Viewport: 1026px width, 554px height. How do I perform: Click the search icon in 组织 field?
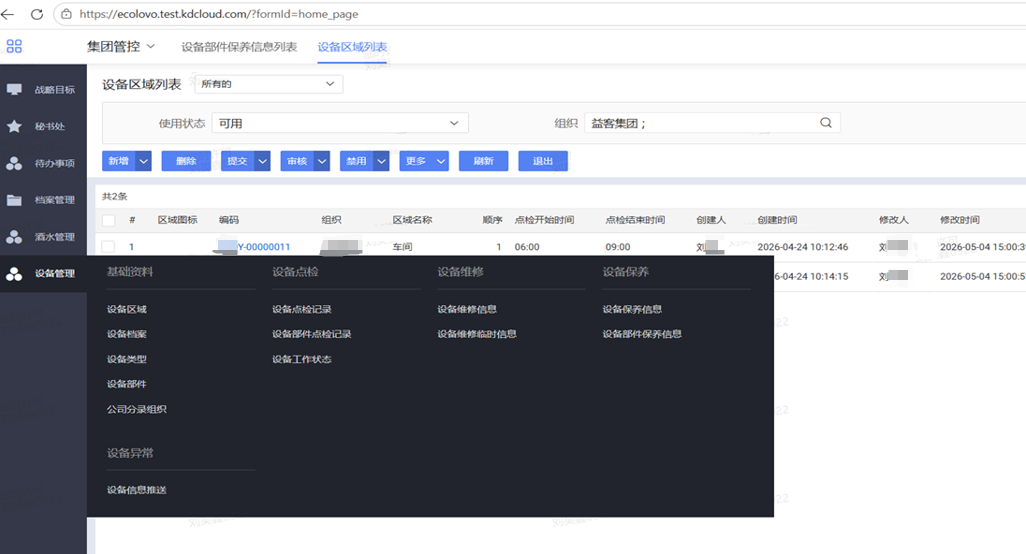pos(826,123)
